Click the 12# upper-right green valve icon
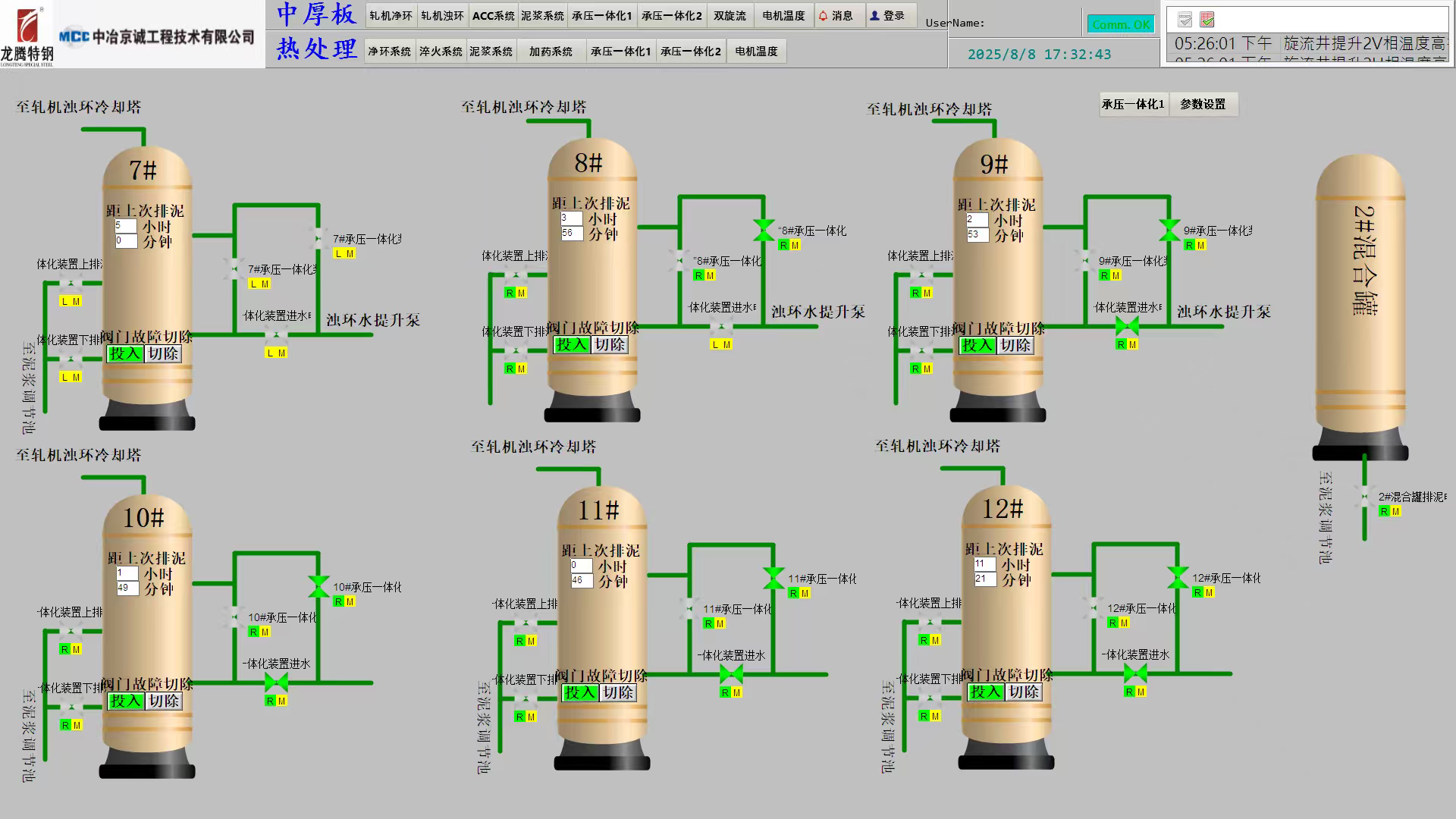 pos(1178,576)
